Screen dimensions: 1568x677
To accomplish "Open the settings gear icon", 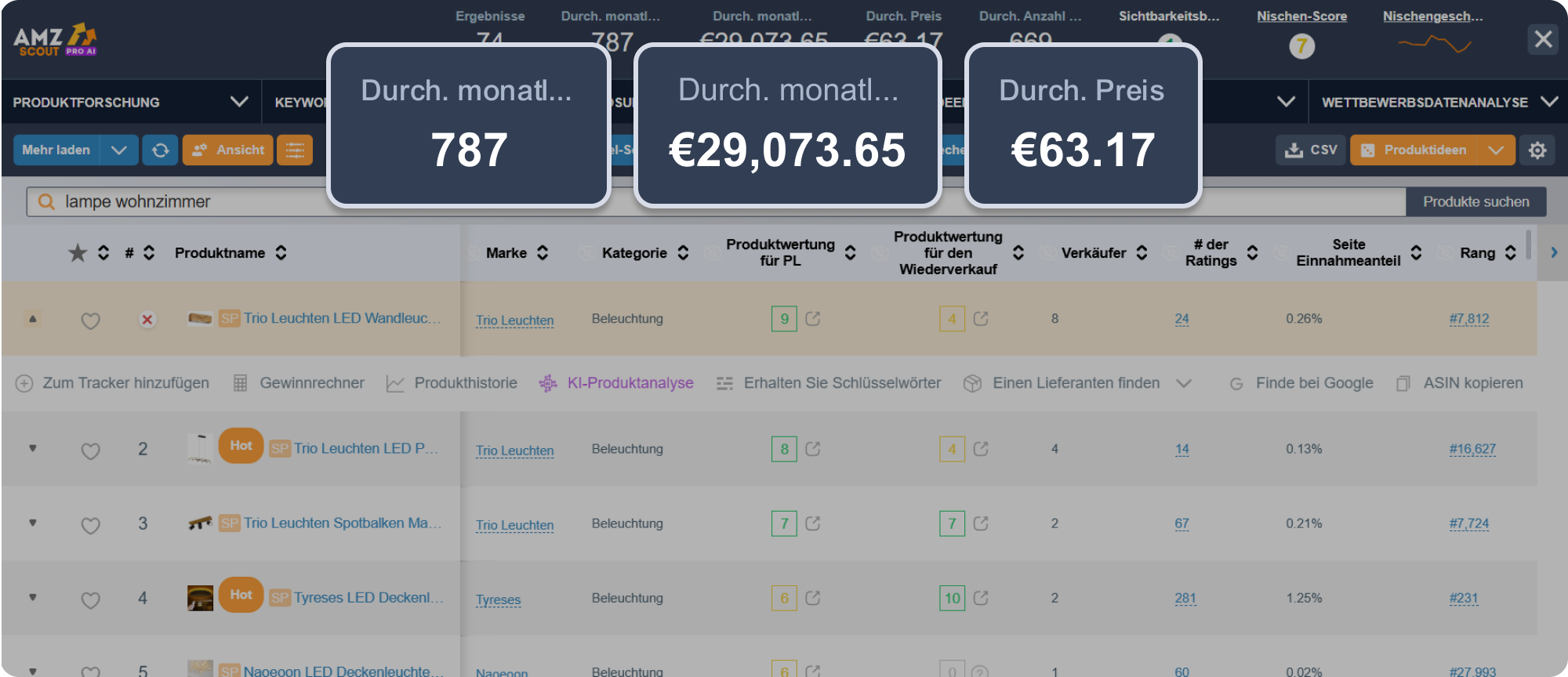I will click(1537, 150).
